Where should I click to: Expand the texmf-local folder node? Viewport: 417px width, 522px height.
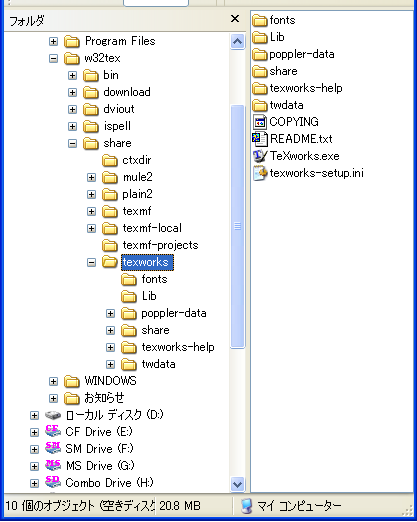click(x=91, y=228)
